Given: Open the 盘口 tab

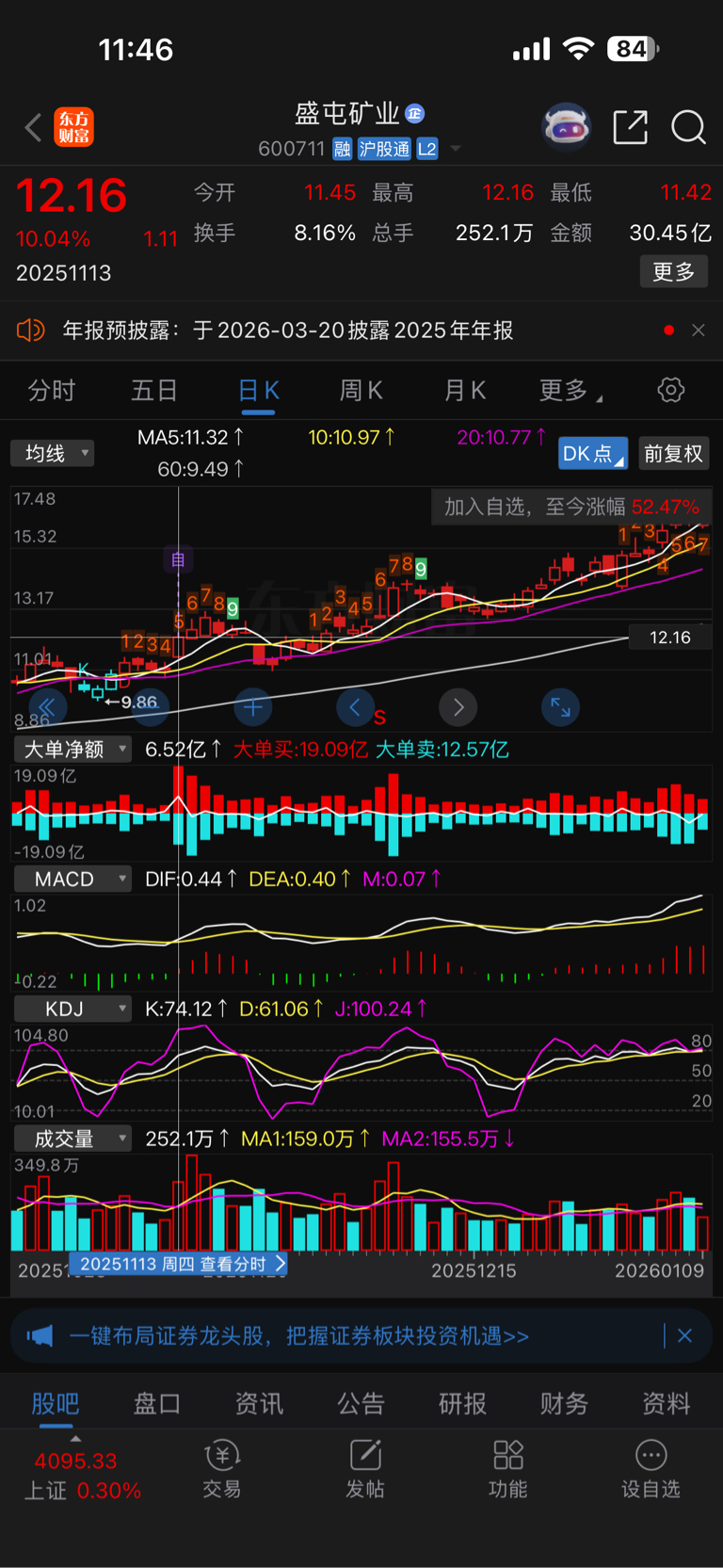Looking at the screenshot, I should pos(157,1403).
